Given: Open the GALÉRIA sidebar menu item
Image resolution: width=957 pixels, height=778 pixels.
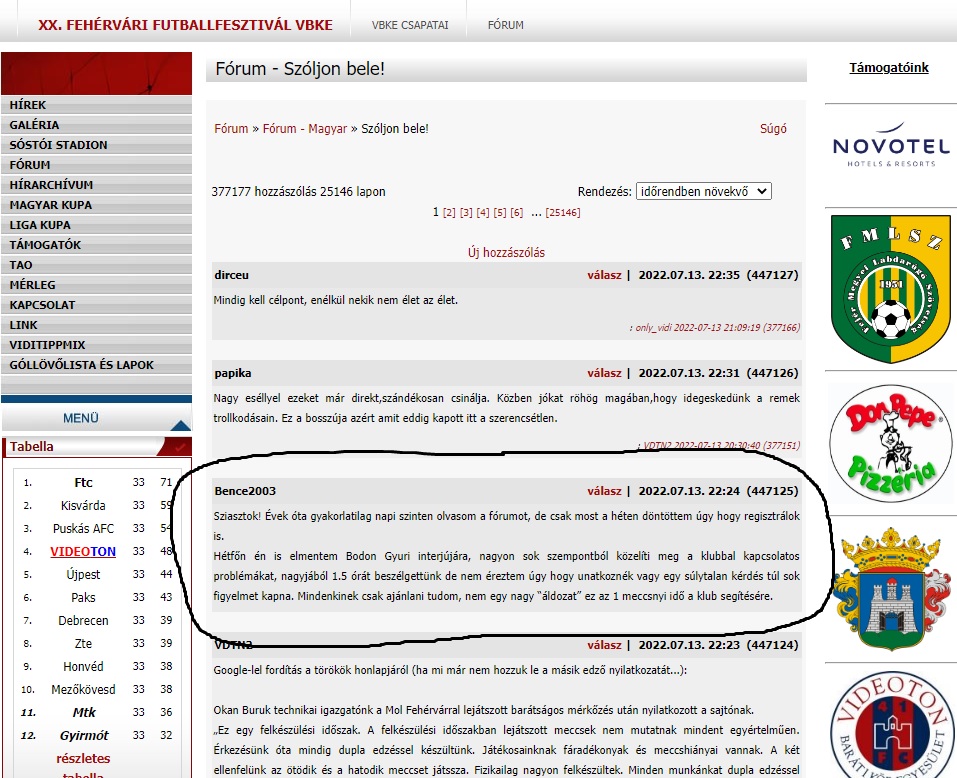Looking at the screenshot, I should (35, 125).
